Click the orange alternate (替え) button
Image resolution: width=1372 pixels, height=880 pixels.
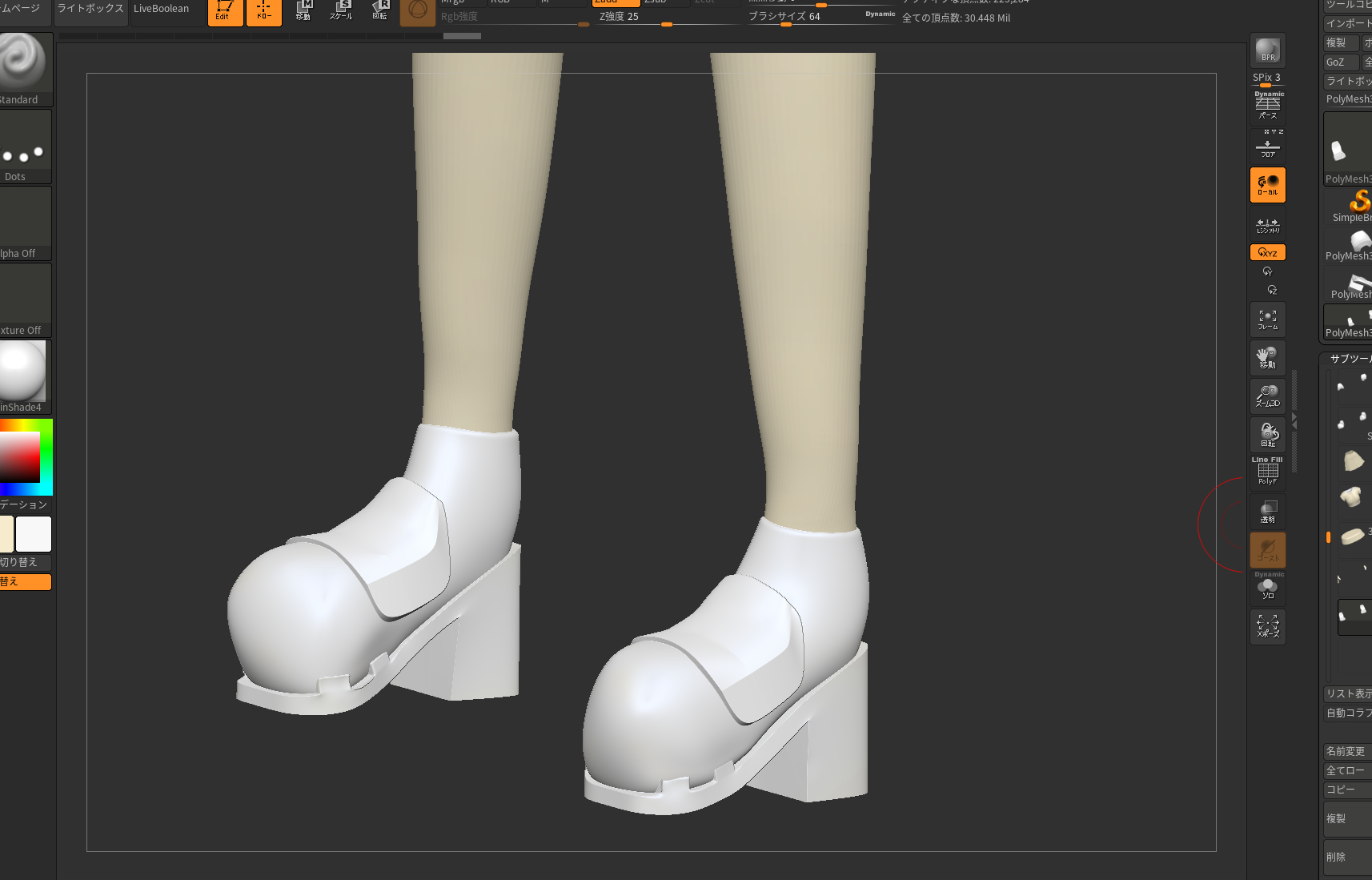[24, 581]
